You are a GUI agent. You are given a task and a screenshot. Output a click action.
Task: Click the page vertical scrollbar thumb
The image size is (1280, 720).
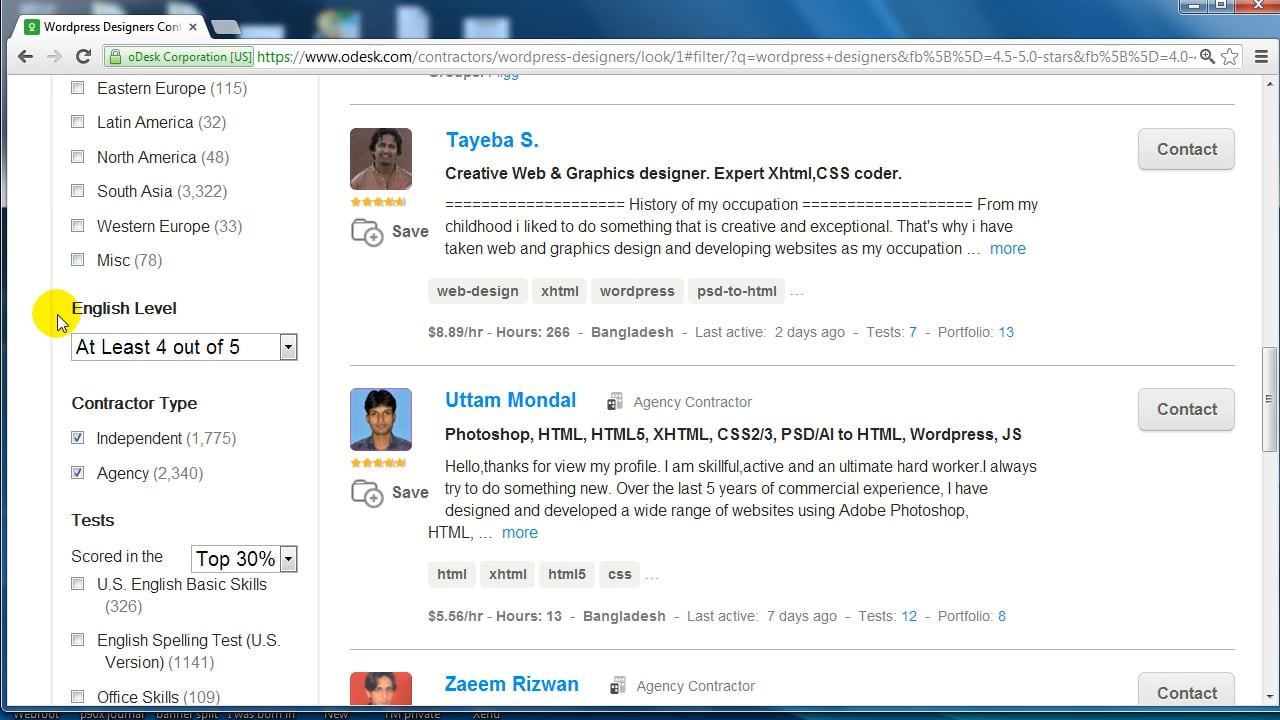(x=1269, y=398)
